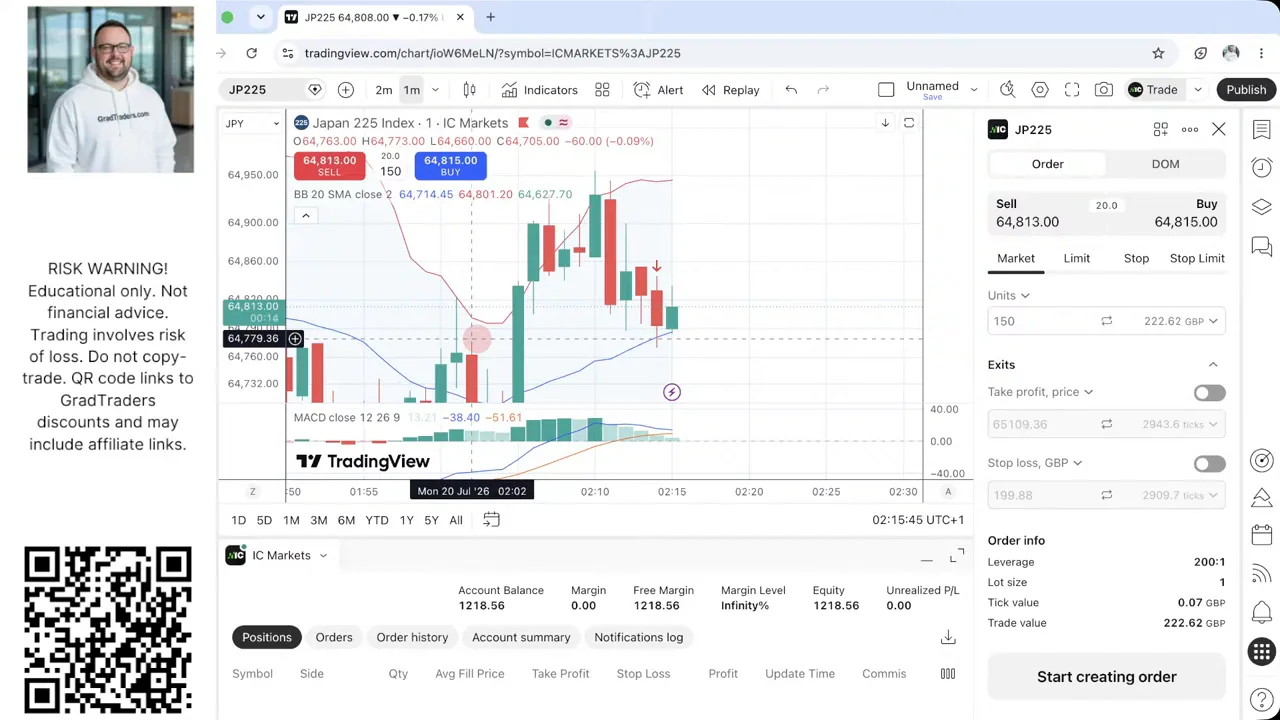Open the calendar icon in right sidebar
The image size is (1280, 720).
click(1261, 535)
